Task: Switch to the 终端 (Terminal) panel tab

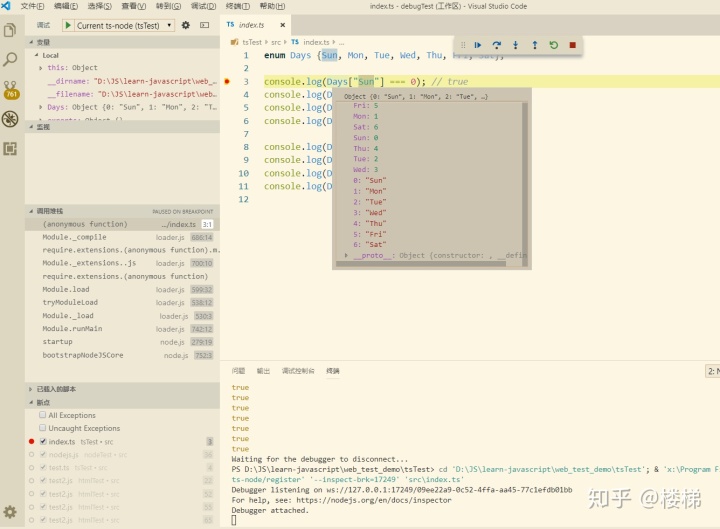Action: tap(332, 371)
